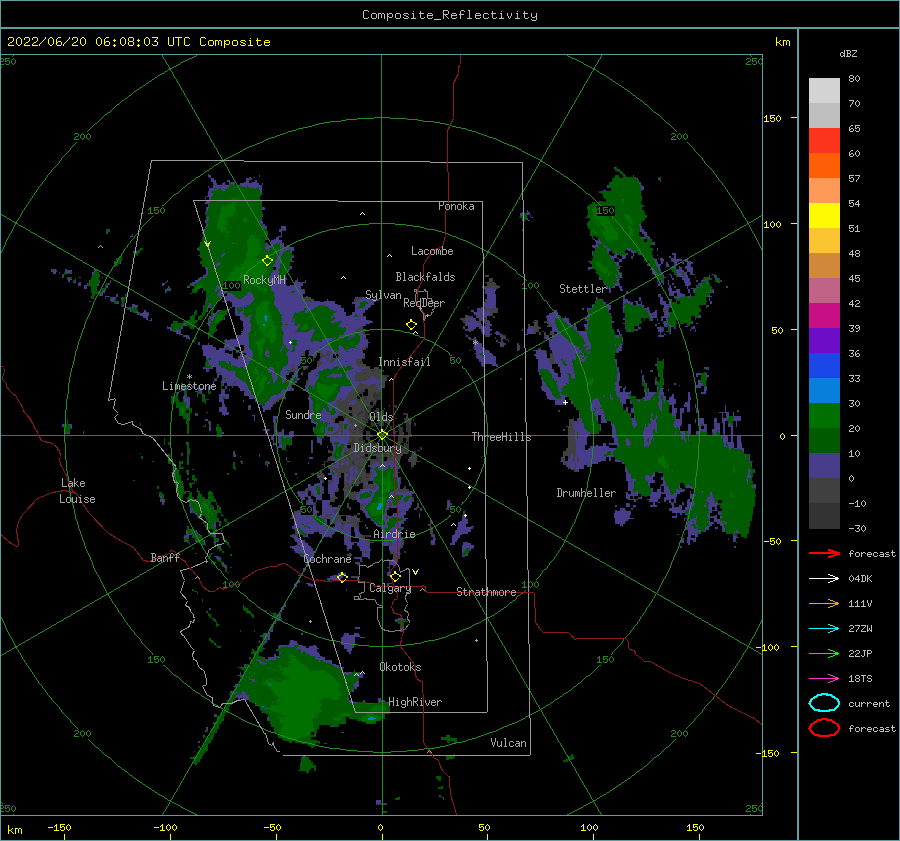This screenshot has width=900, height=841.
Task: Select the bright green 20-30 dBZ swatch
Action: tap(824, 416)
